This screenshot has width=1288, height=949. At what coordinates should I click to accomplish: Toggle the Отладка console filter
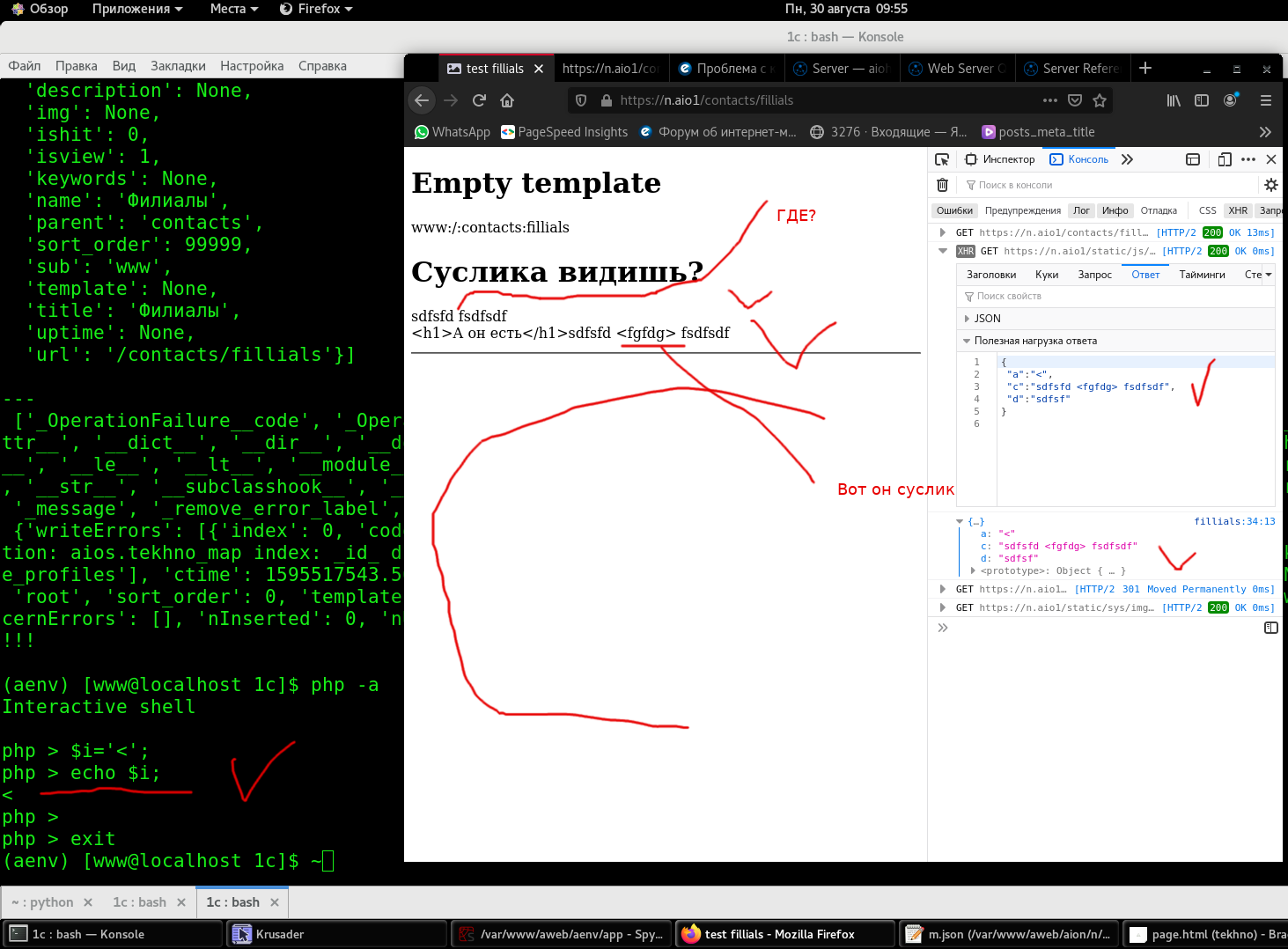[1159, 210]
